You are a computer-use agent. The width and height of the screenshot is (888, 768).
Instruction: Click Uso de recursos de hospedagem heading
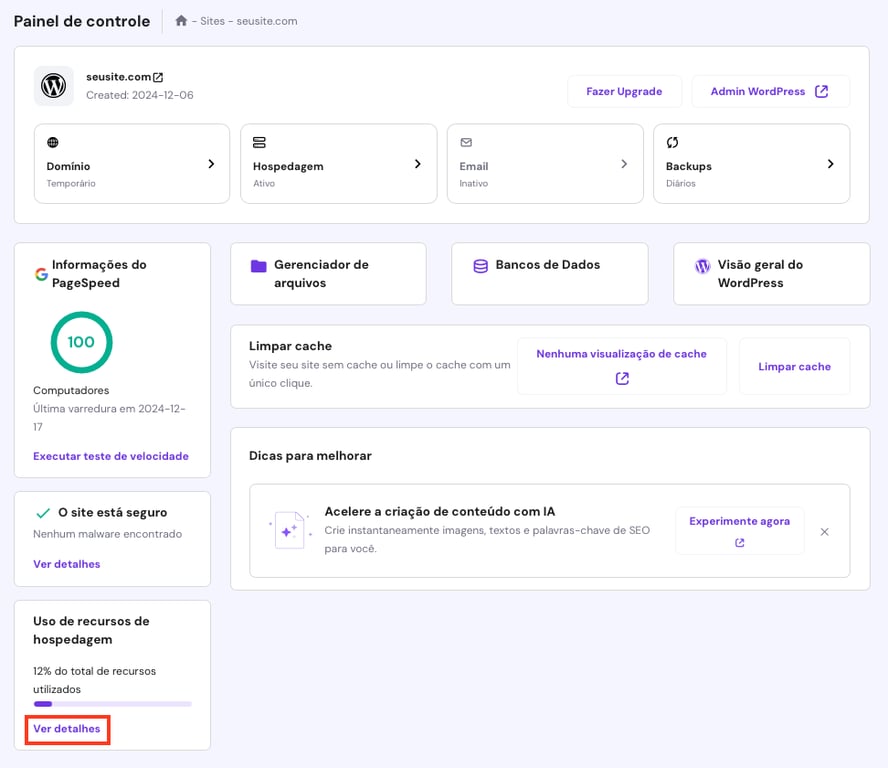click(x=91, y=630)
